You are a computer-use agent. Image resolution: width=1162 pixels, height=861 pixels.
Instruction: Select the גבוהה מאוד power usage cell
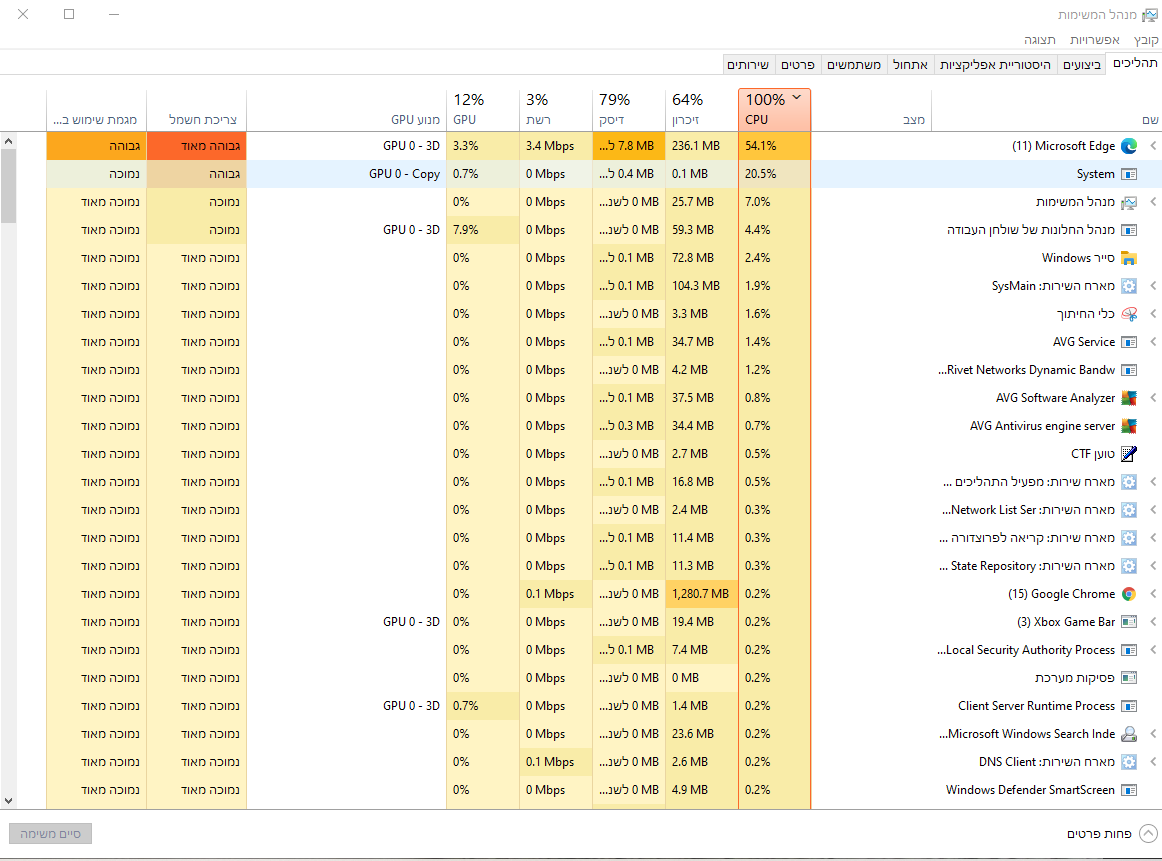pyautogui.click(x=196, y=146)
